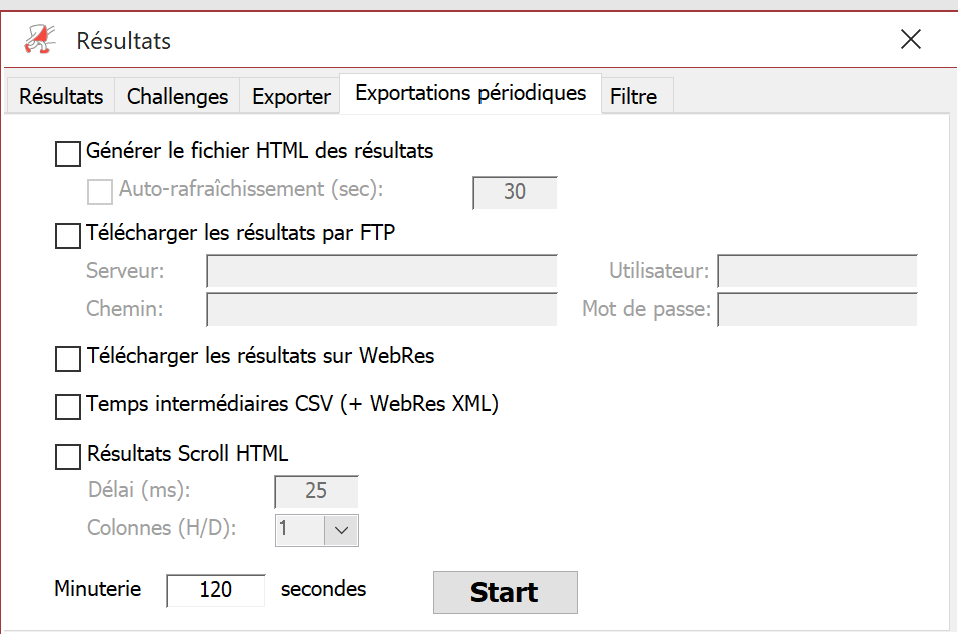Screen dimensions: 958x634
Task: Select the Exportations périodiques tab
Action: (470, 93)
